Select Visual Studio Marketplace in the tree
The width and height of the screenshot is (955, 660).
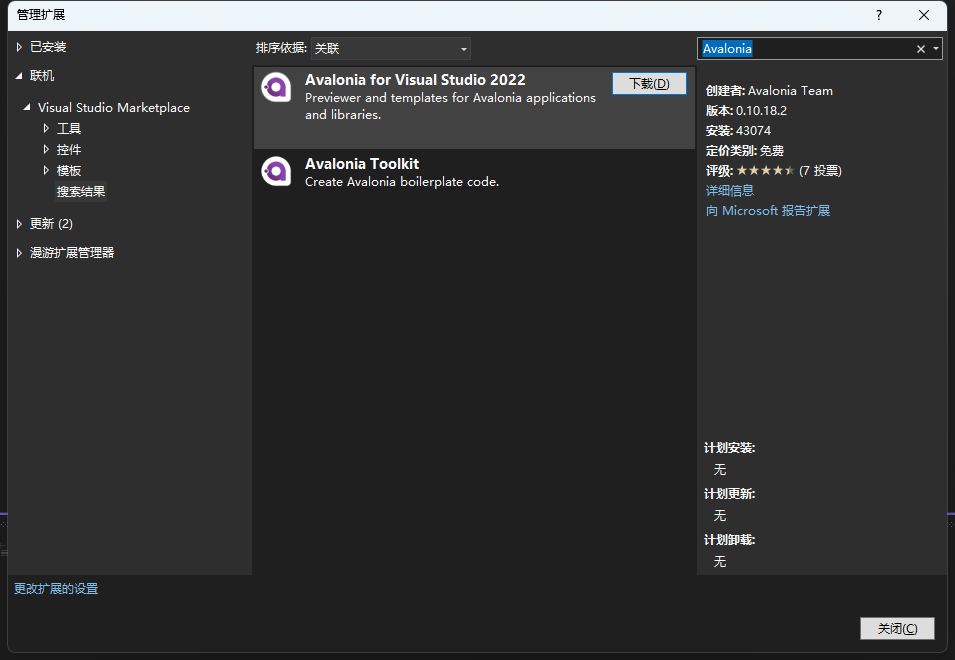tap(114, 108)
